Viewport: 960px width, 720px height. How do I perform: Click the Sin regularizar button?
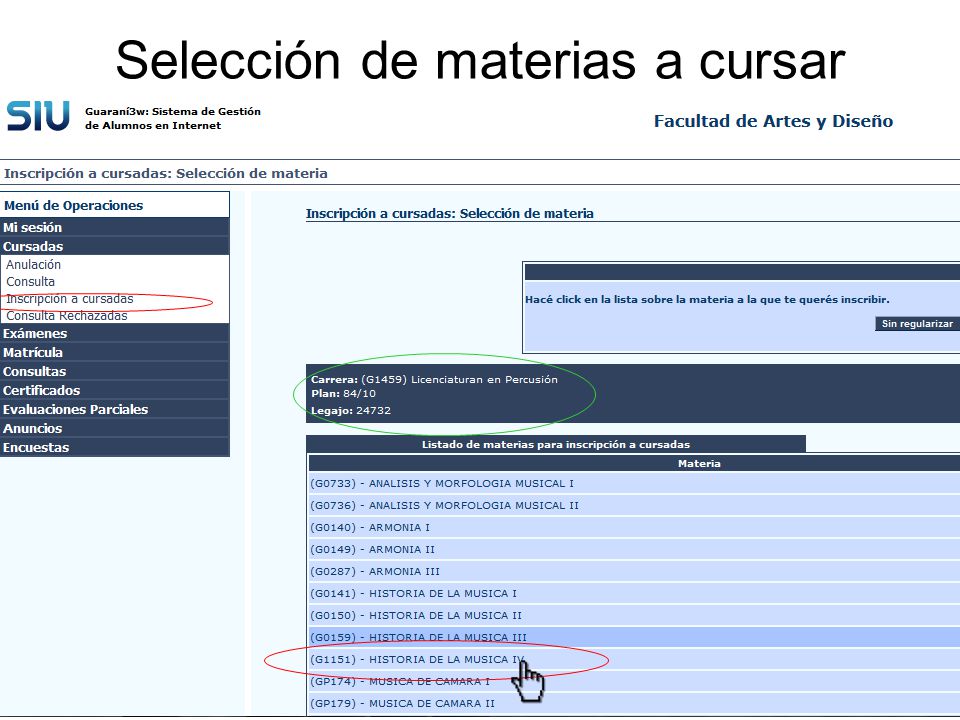coord(917,323)
